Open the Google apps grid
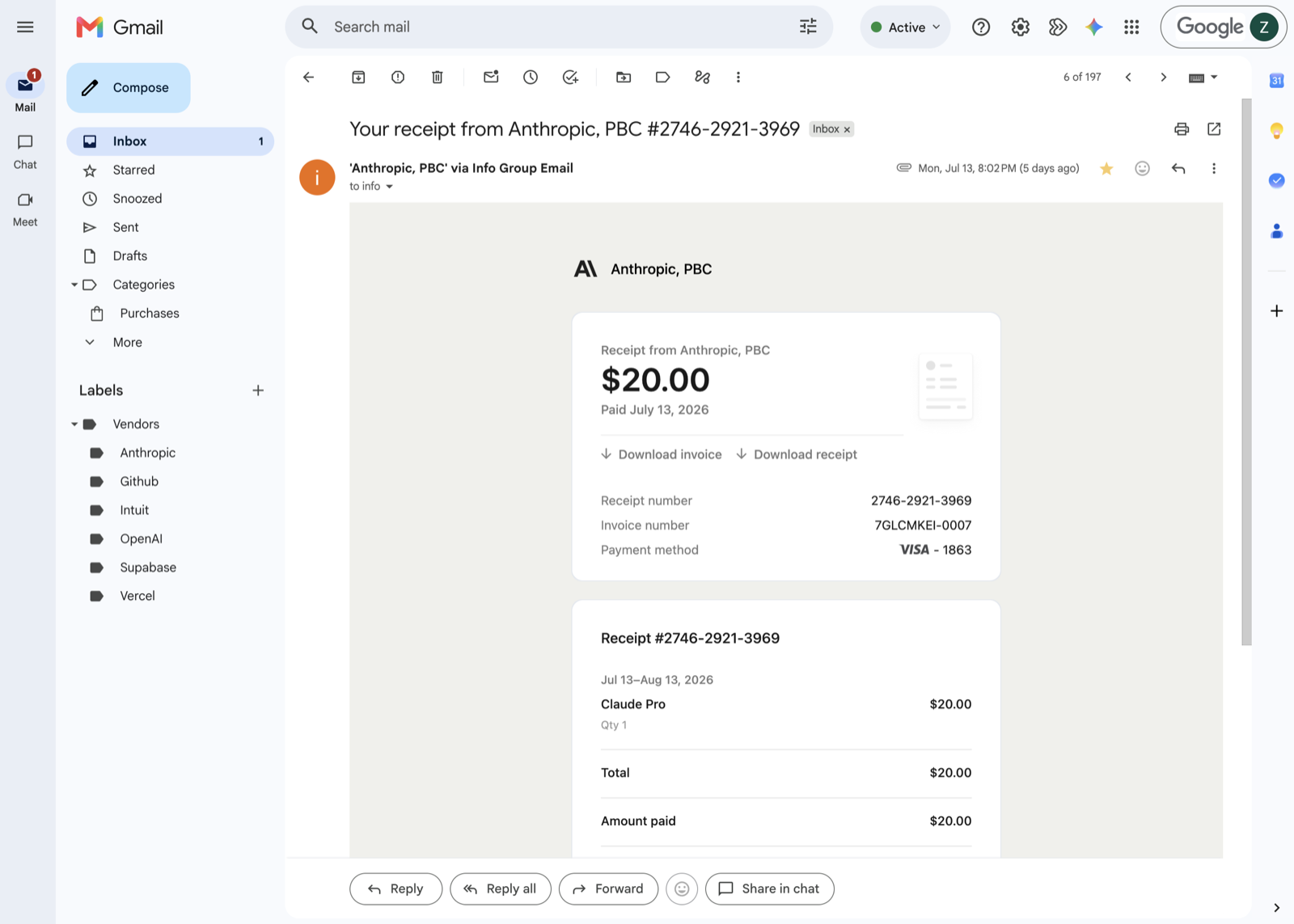This screenshot has width=1294, height=924. 1131,27
